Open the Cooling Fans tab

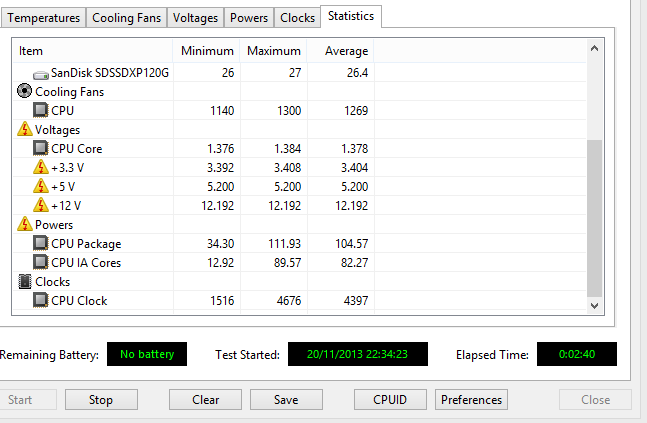[x=126, y=18]
